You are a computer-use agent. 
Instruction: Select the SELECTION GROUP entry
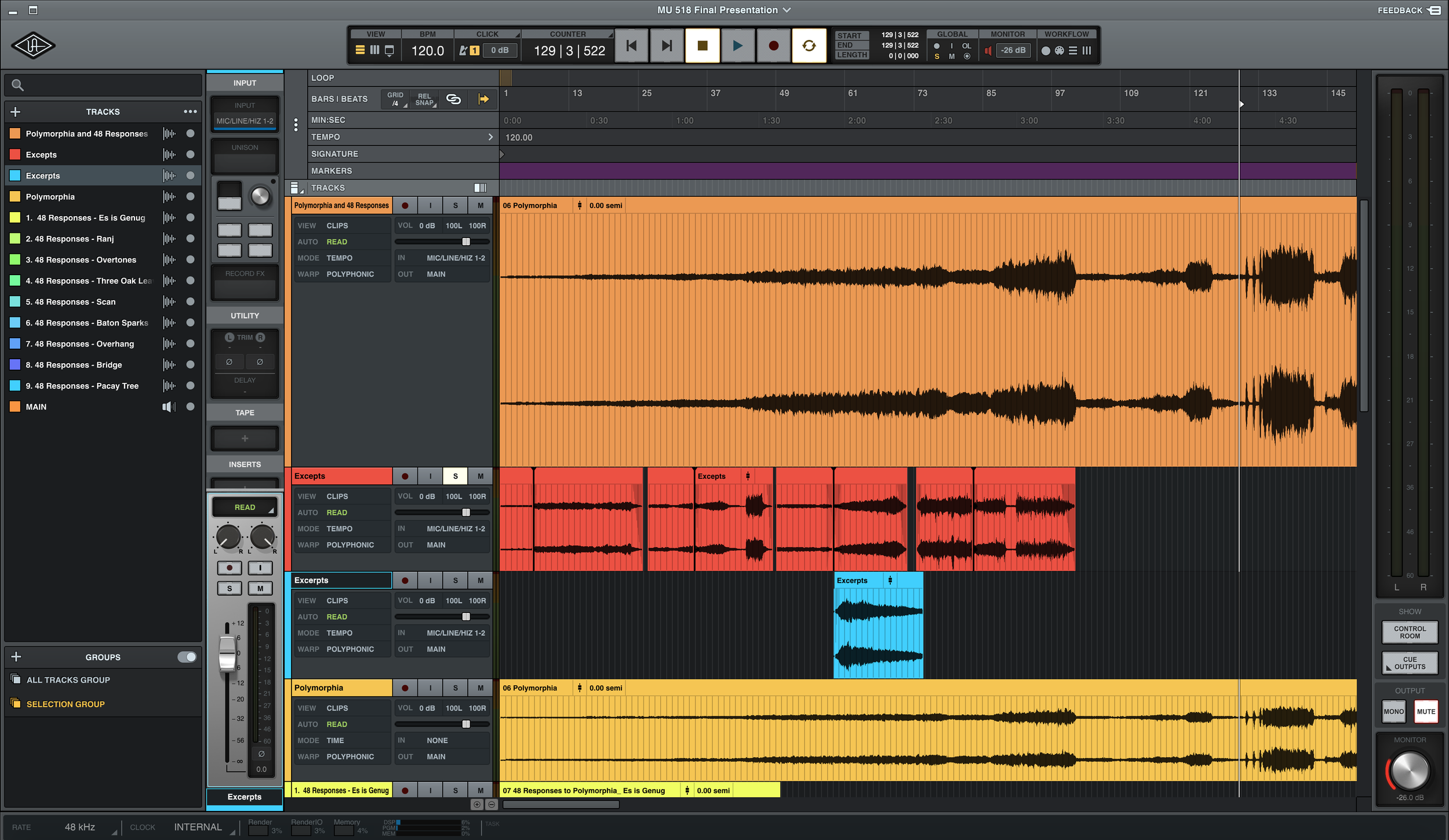(65, 704)
